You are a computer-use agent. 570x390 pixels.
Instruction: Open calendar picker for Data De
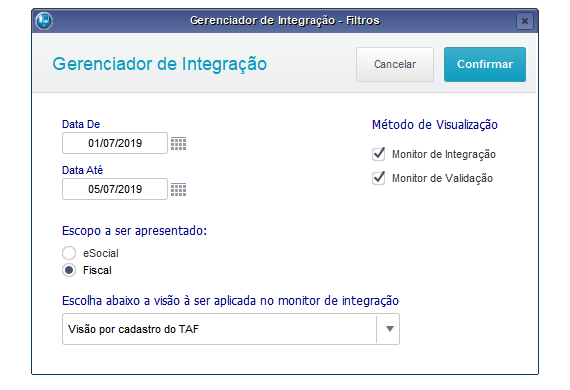tap(178, 144)
